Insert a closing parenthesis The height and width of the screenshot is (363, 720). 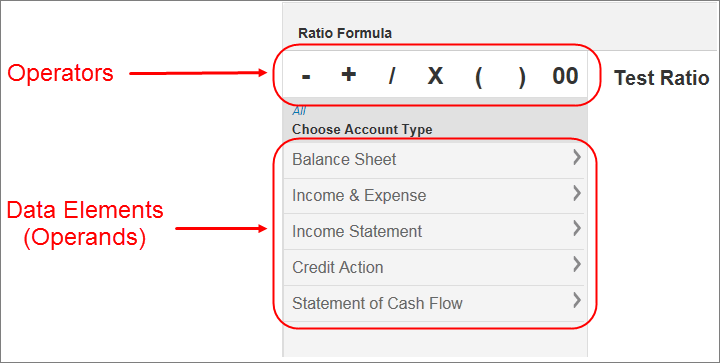pyautogui.click(x=521, y=77)
